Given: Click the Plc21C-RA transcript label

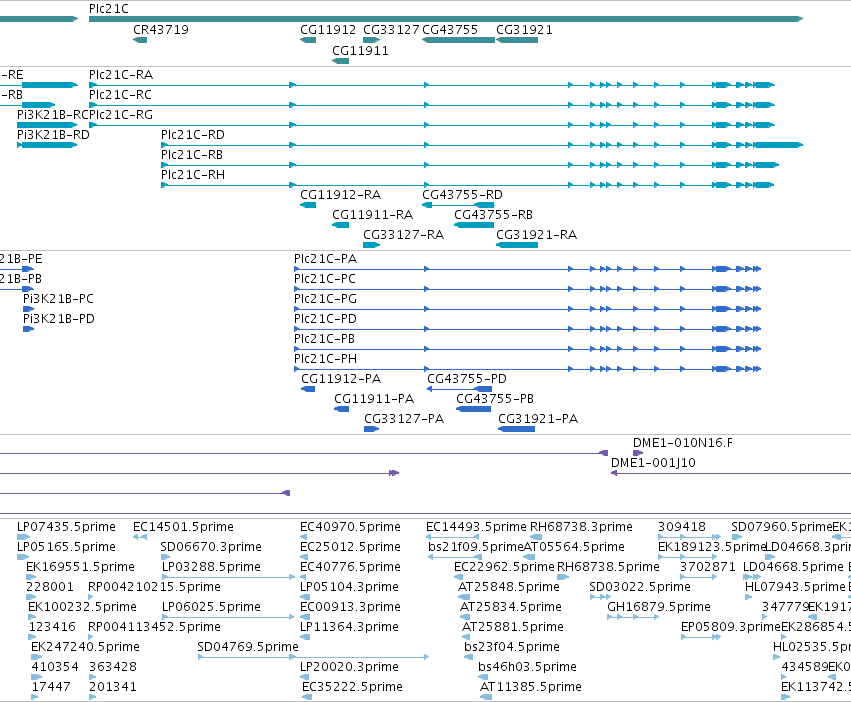Looking at the screenshot, I should tap(120, 75).
